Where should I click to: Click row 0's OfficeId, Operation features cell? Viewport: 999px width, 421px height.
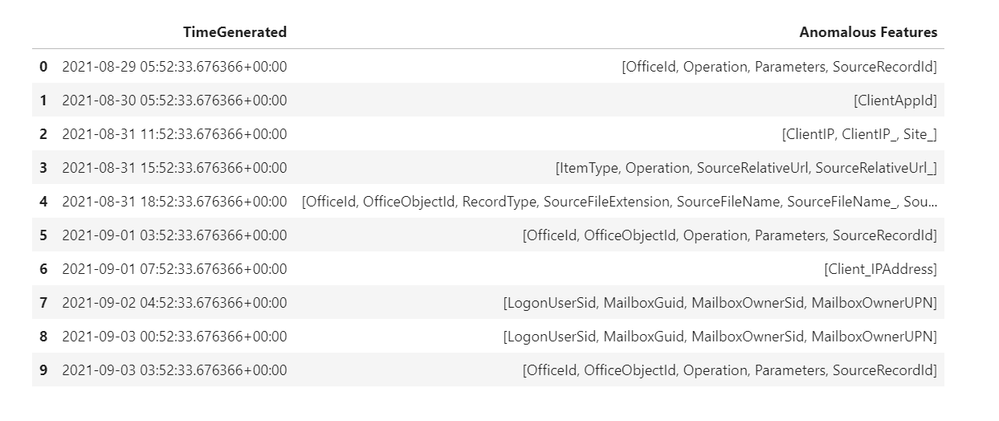pos(779,67)
